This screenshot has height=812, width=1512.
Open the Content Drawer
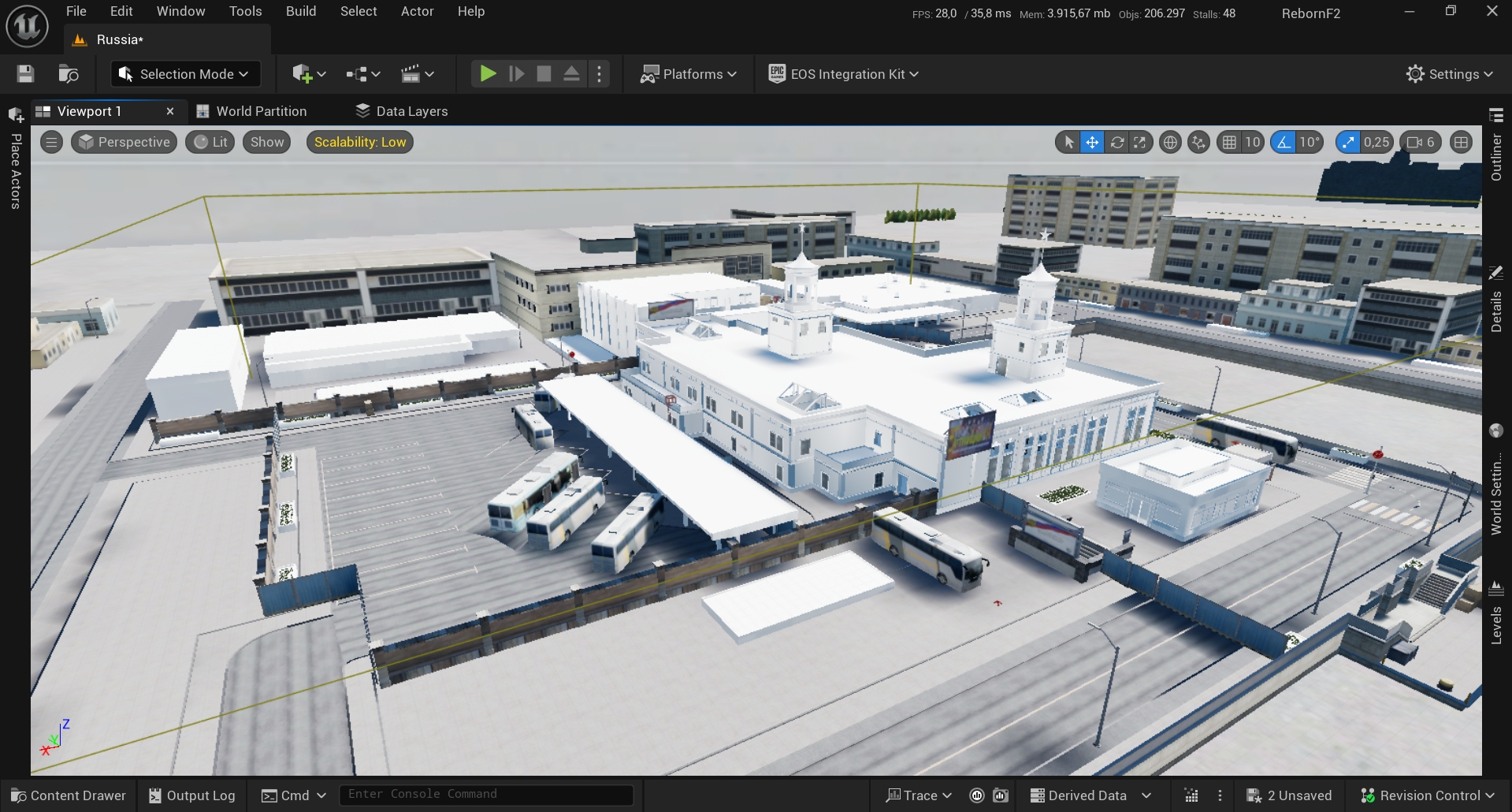[x=69, y=795]
